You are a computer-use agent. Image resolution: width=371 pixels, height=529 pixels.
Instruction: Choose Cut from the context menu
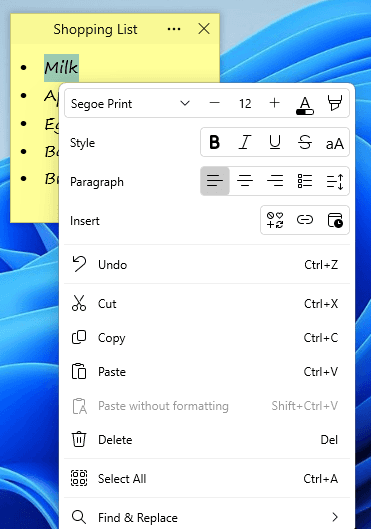click(x=207, y=304)
